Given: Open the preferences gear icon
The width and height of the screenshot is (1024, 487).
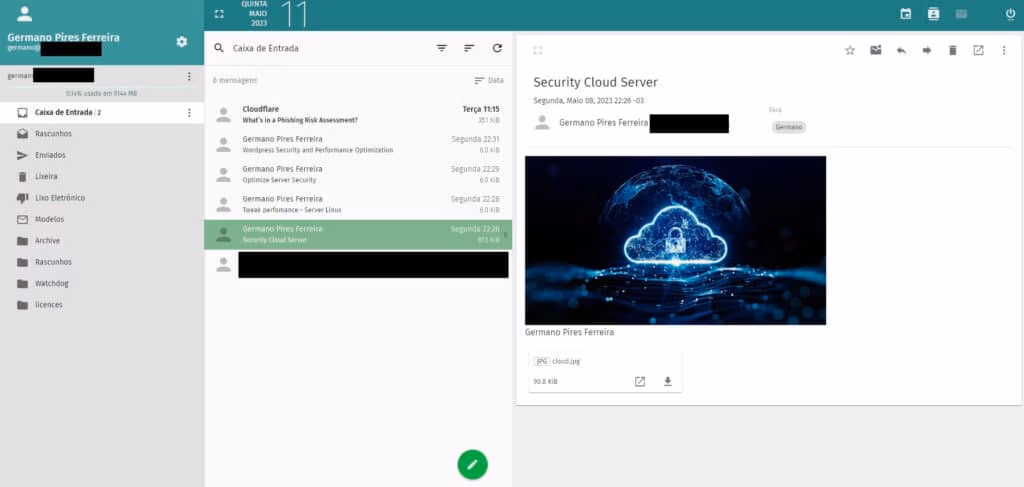Looking at the screenshot, I should [181, 41].
